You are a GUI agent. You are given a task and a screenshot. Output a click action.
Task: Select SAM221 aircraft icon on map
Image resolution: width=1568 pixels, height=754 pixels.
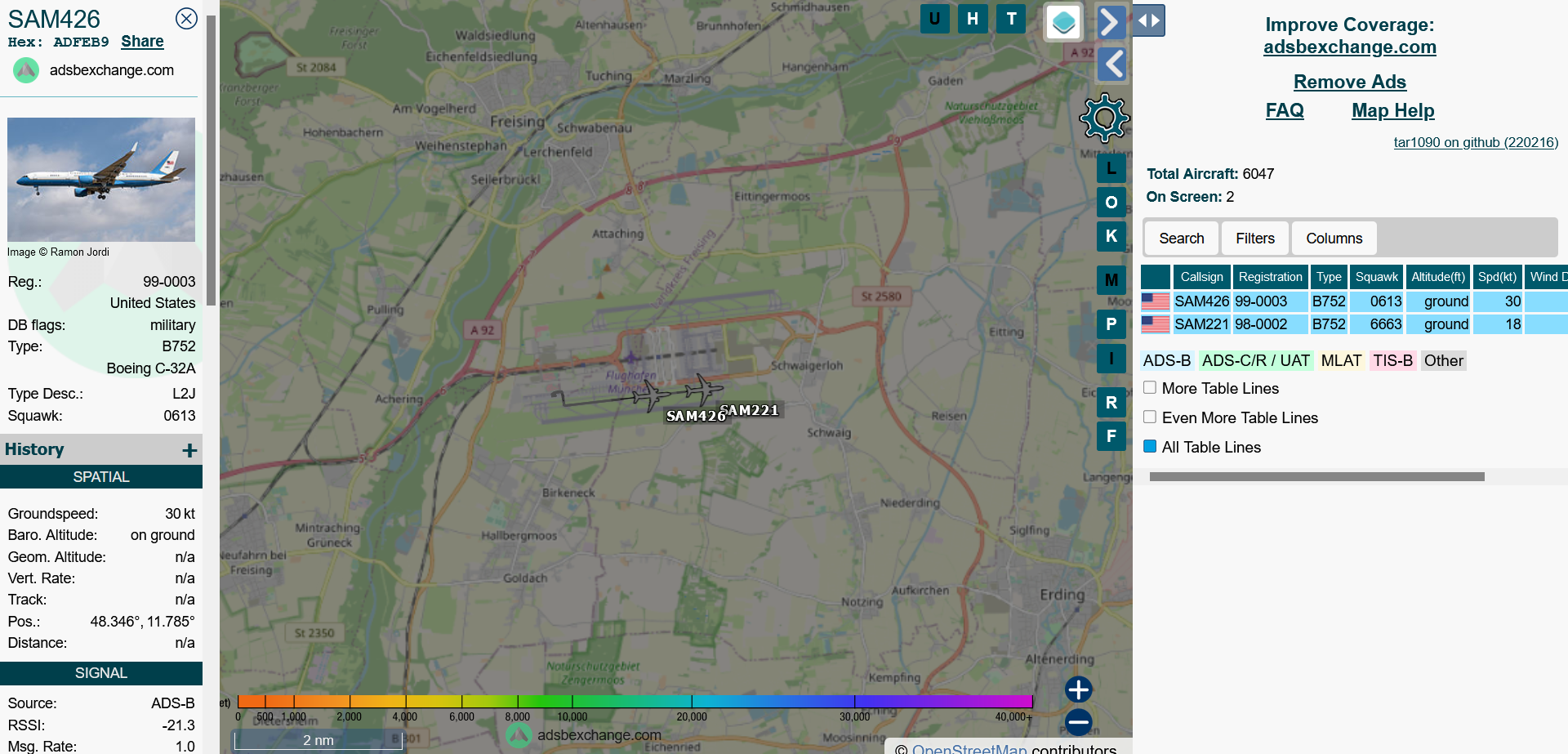(703, 390)
